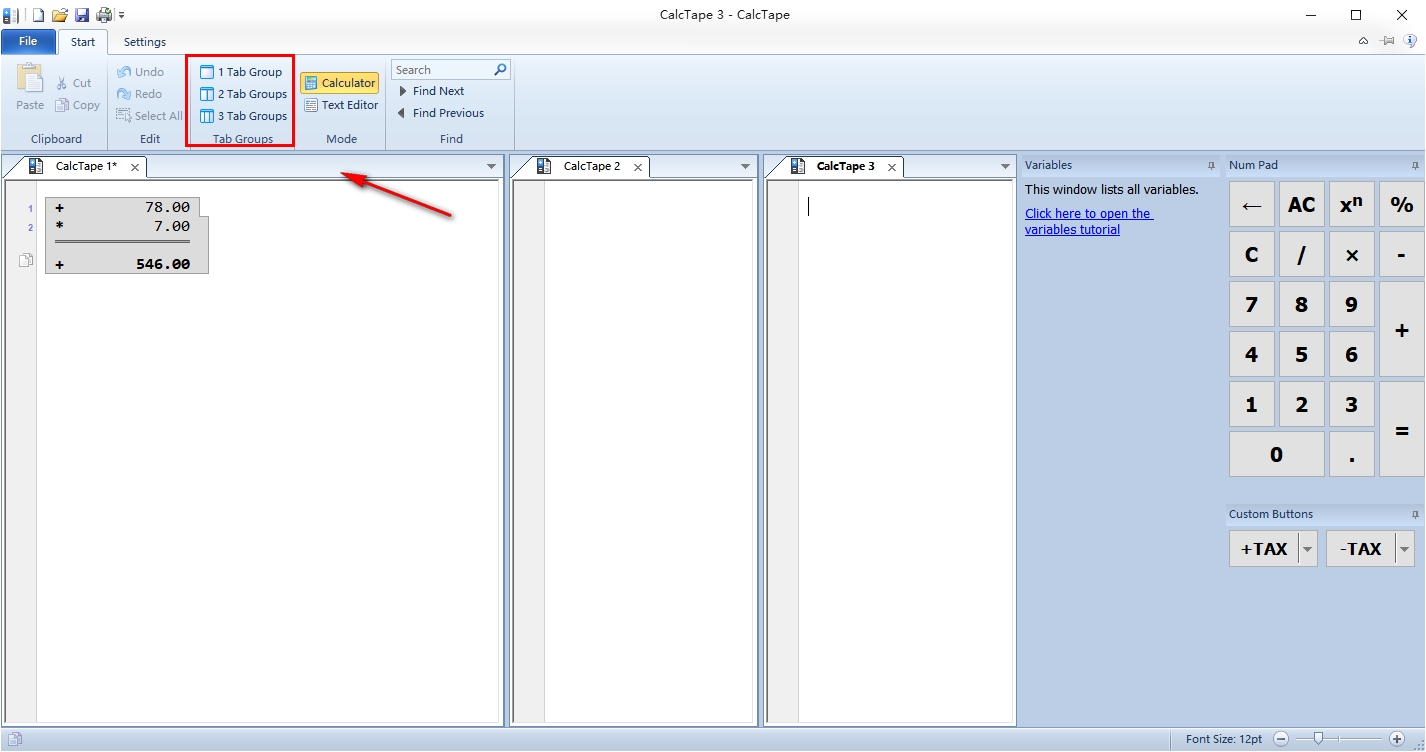This screenshot has width=1426, height=752.
Task: Click the copy result icon beside 546.00
Action: [27, 261]
